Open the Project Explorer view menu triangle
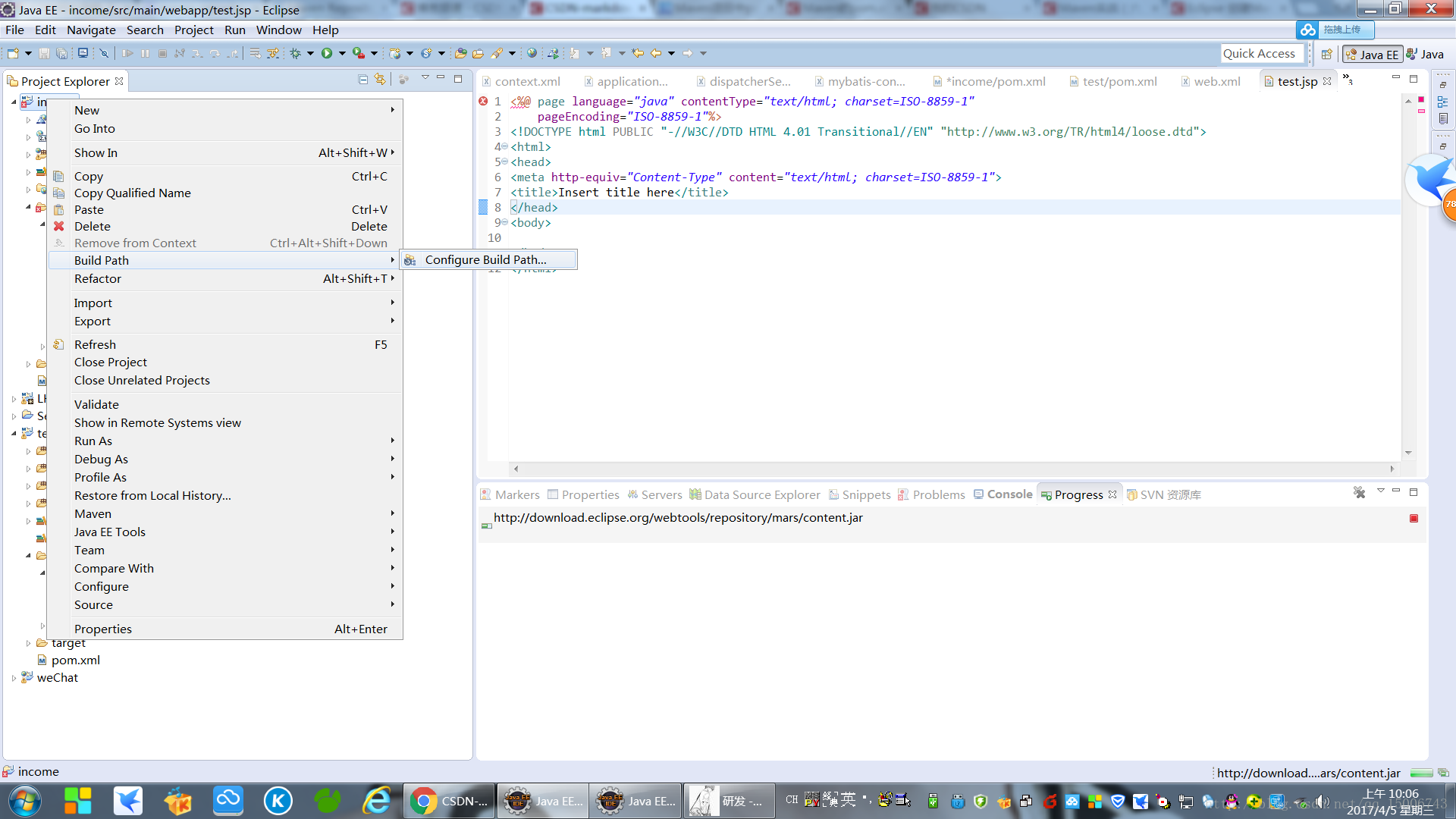The width and height of the screenshot is (1456, 819). click(425, 78)
